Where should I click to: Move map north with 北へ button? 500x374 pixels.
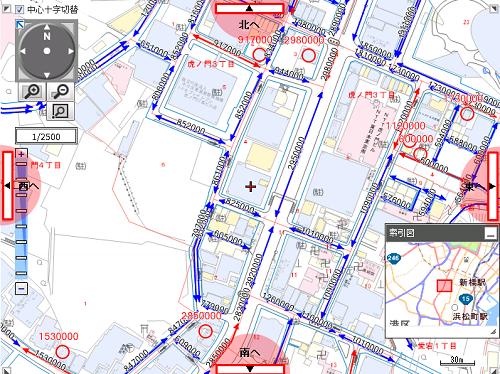pyautogui.click(x=249, y=9)
